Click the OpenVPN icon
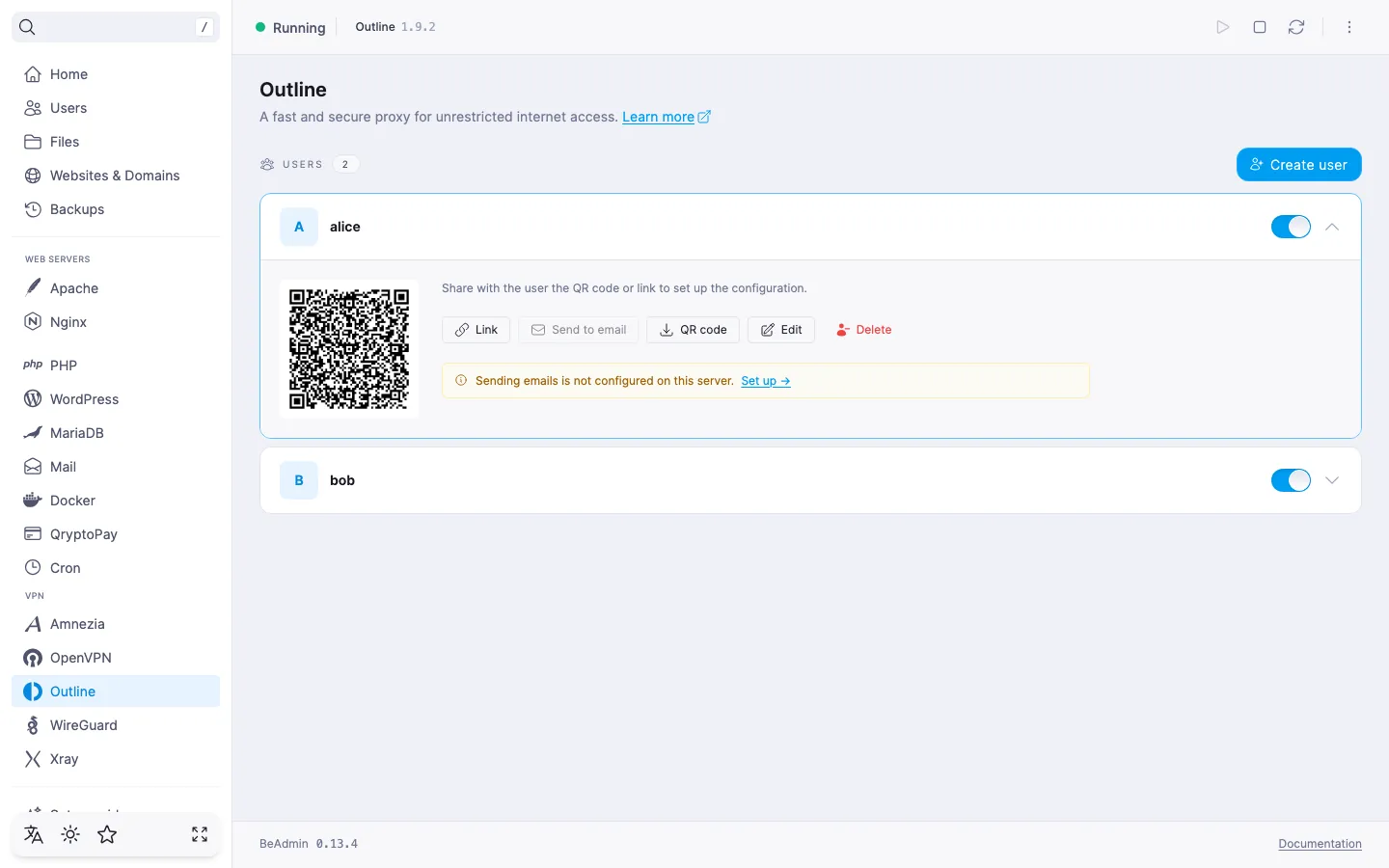The image size is (1389, 868). click(33, 658)
